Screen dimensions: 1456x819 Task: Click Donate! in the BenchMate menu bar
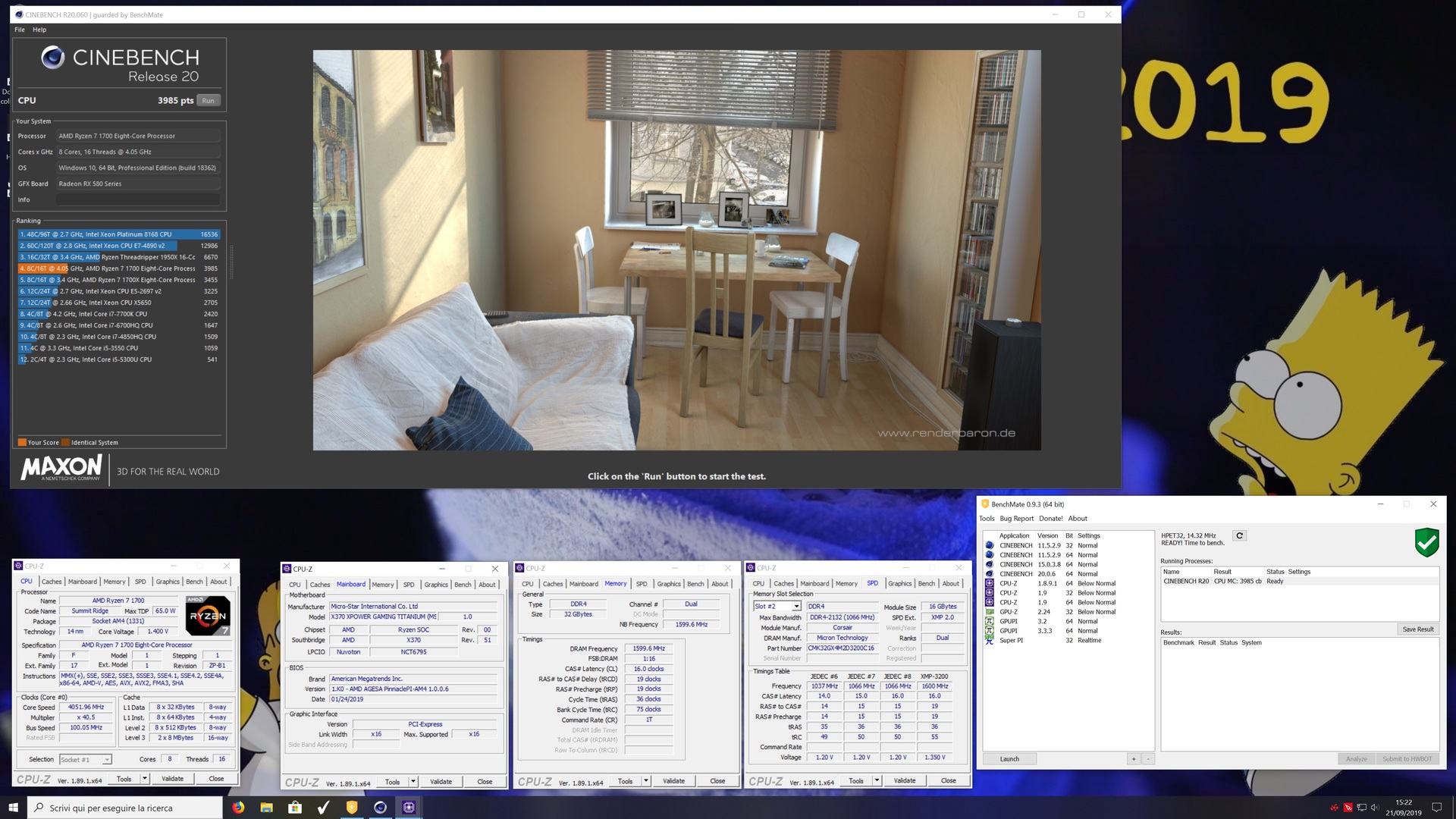coord(1051,519)
